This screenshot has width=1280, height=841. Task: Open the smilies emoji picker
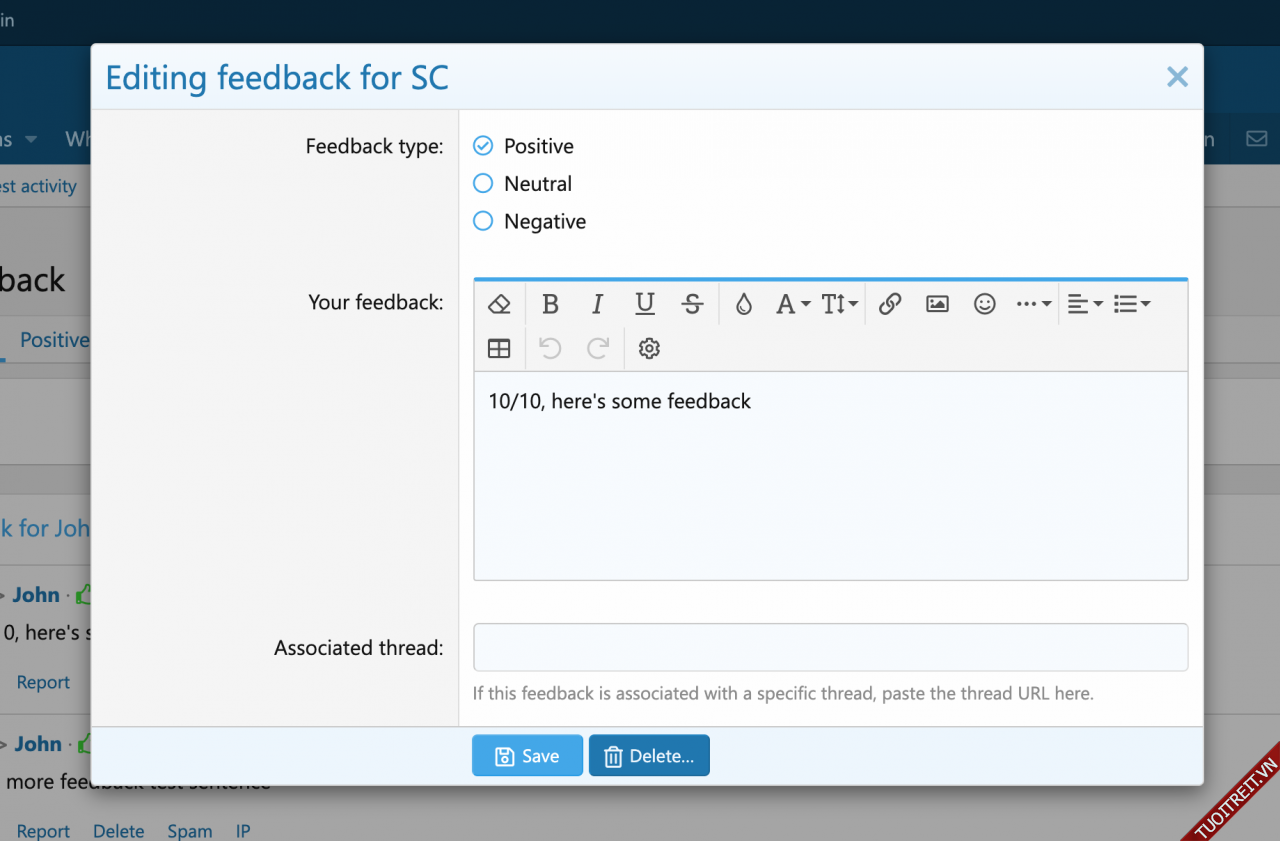985,304
